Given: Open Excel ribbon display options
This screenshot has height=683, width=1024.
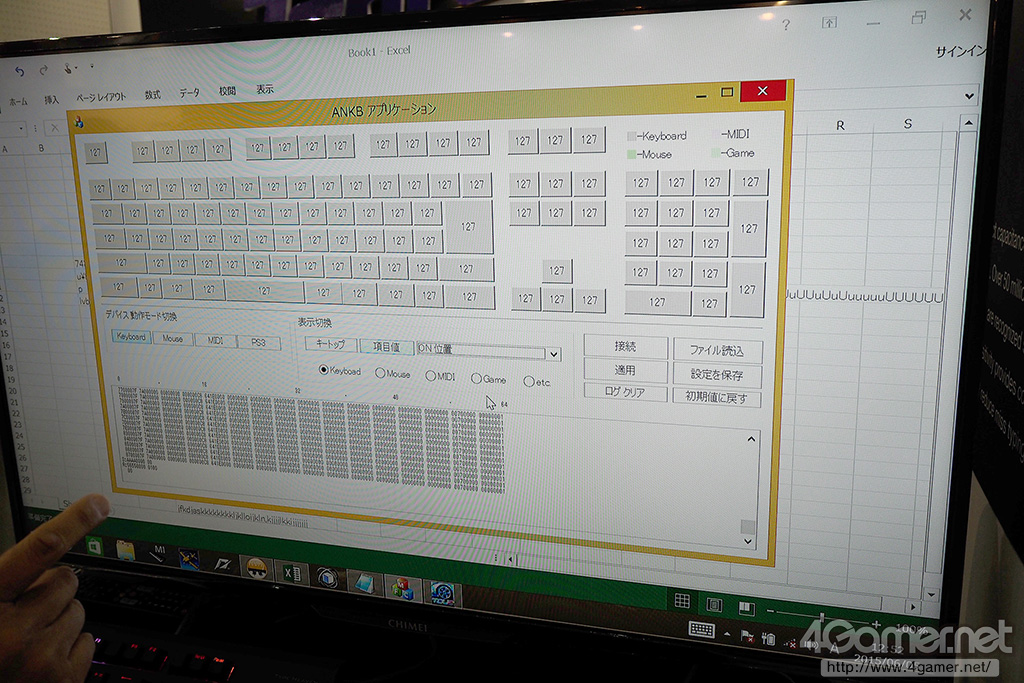Looking at the screenshot, I should click(829, 23).
